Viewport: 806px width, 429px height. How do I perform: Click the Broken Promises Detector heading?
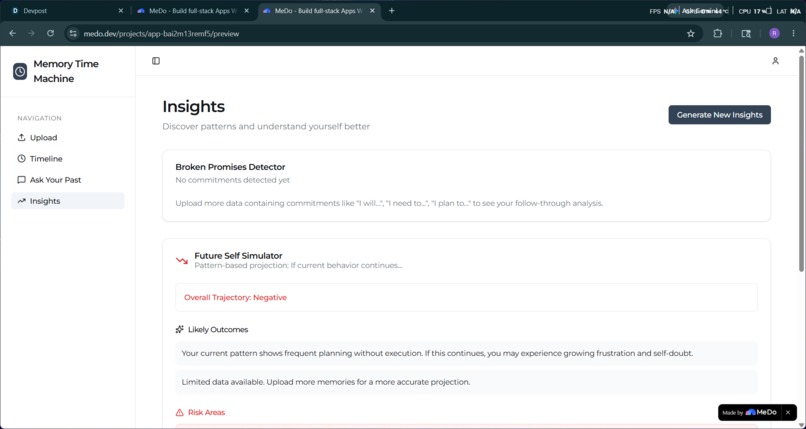pos(230,167)
